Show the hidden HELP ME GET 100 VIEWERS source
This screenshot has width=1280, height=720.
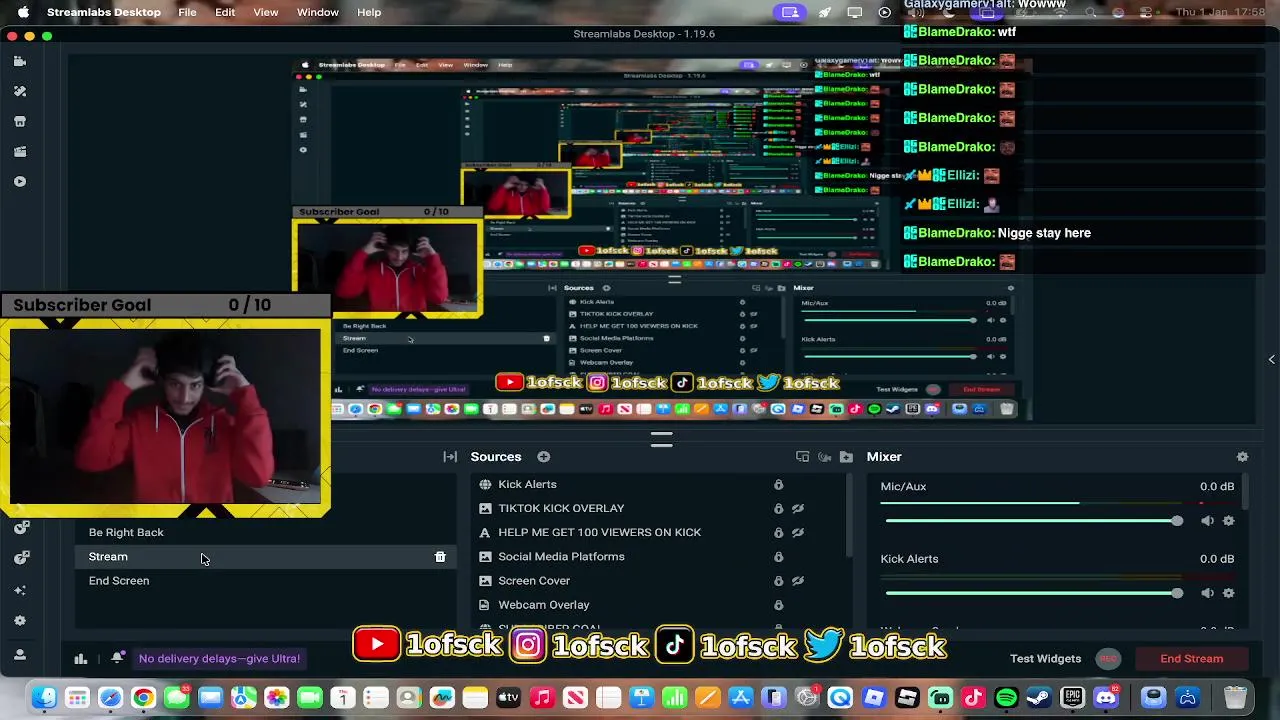[x=798, y=533]
